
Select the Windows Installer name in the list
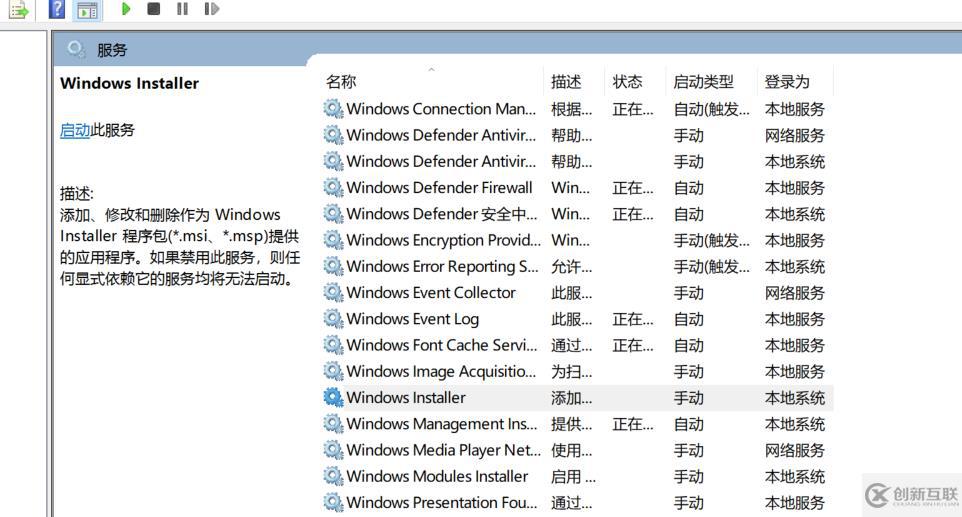(406, 398)
